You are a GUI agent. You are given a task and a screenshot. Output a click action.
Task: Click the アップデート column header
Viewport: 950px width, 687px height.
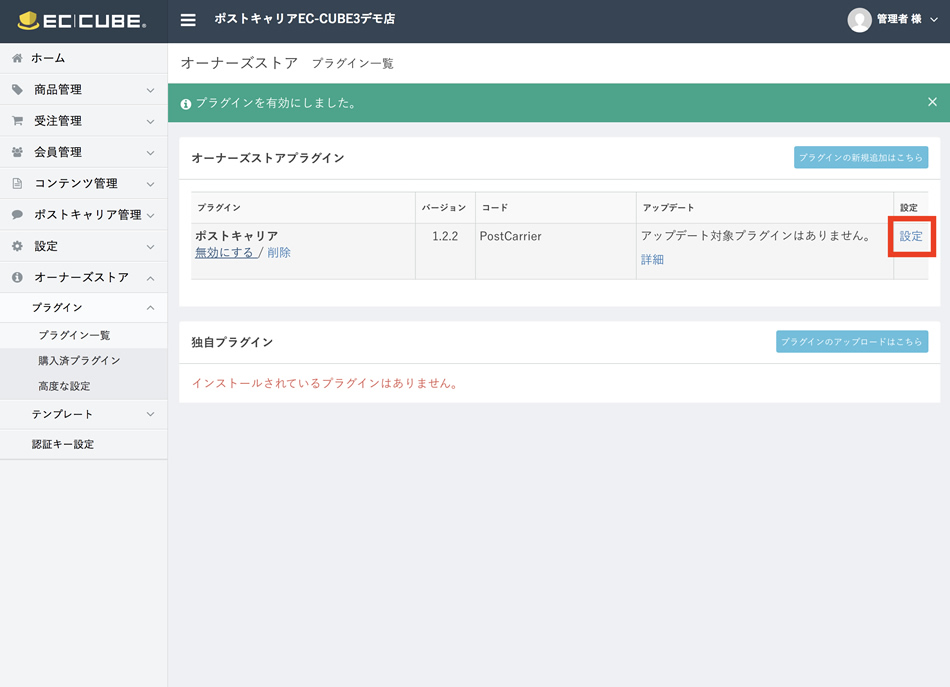pyautogui.click(x=668, y=208)
